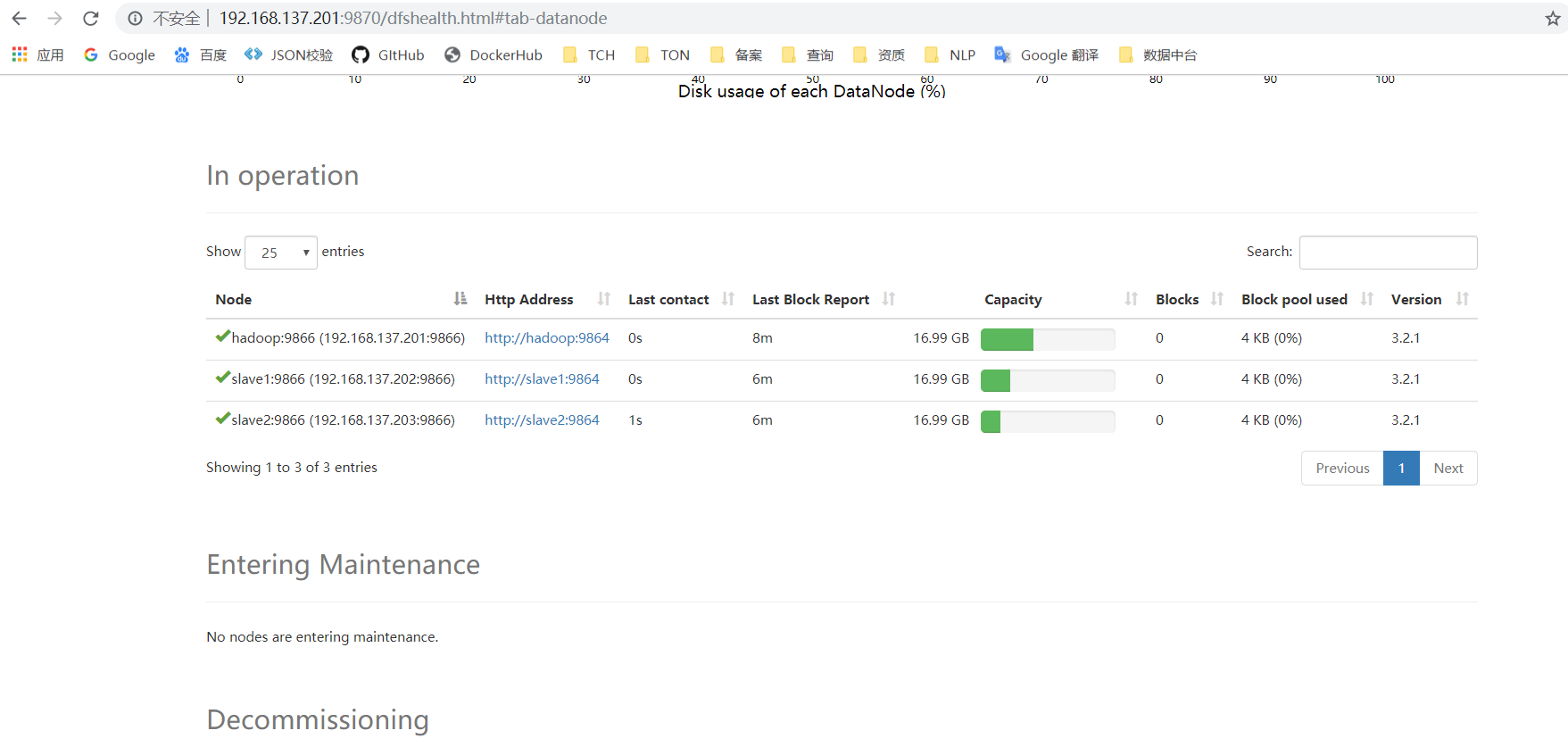
Task: Click the green check beside slave2:9866
Action: (223, 419)
